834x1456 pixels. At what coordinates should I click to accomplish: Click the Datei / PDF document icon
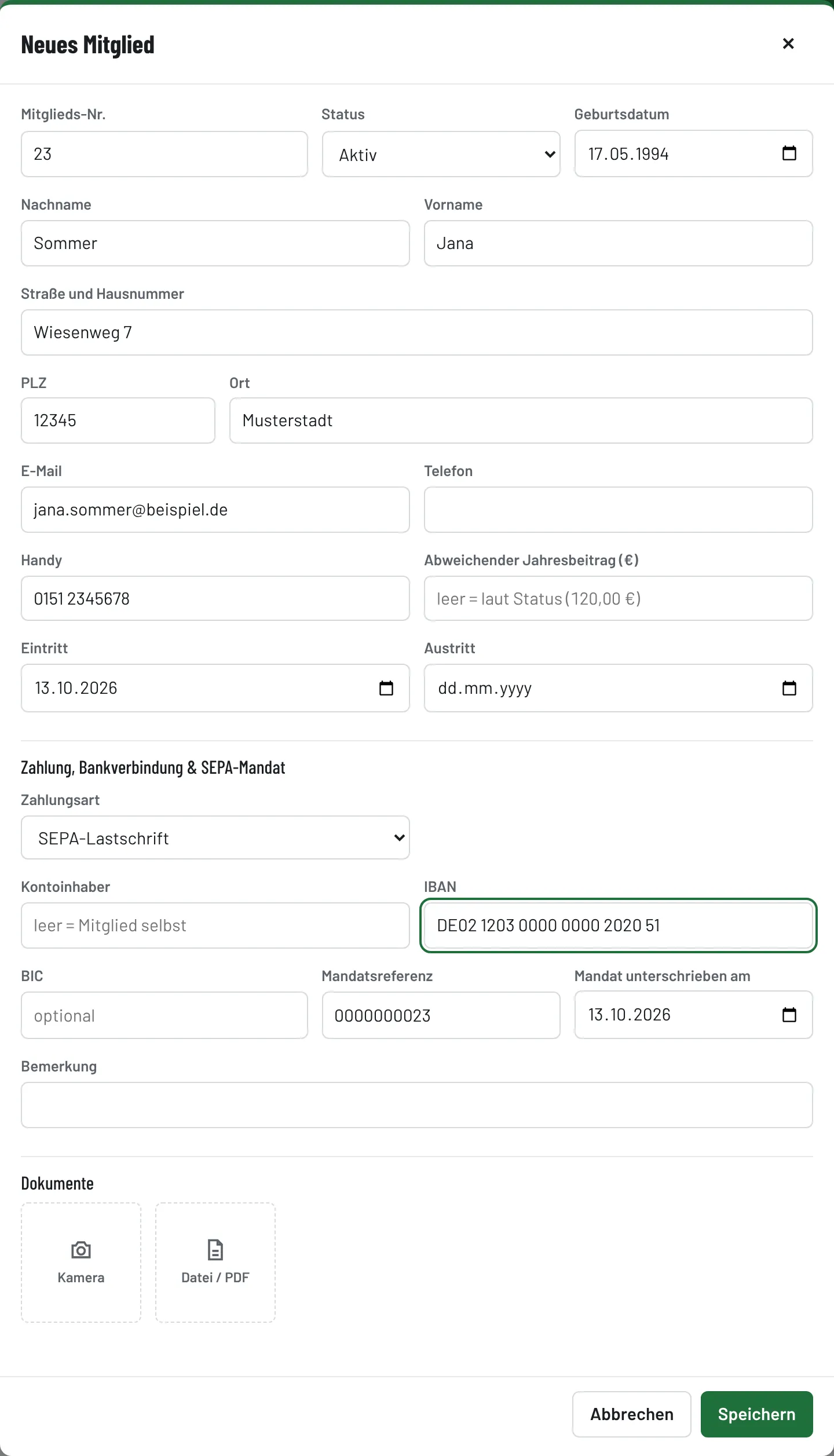coord(215,1250)
